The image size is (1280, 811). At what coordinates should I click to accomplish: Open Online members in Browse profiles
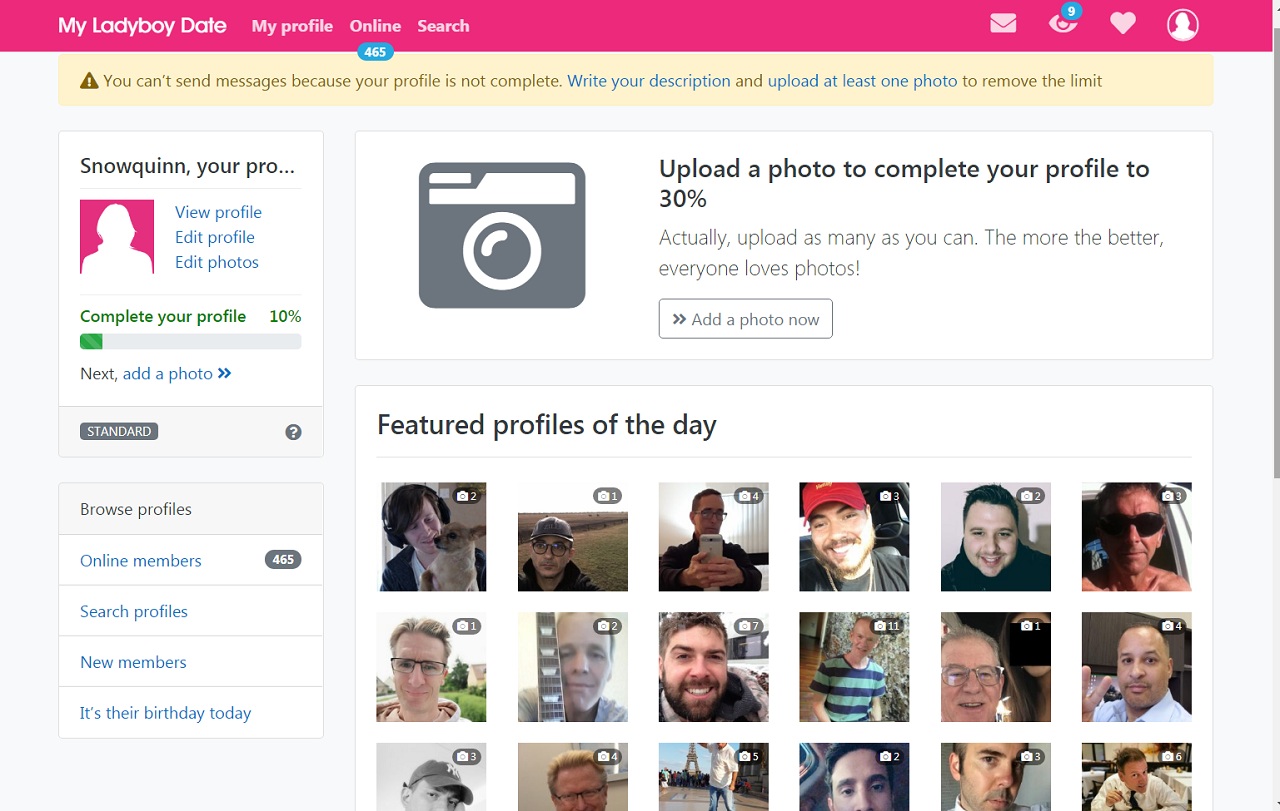click(x=141, y=561)
